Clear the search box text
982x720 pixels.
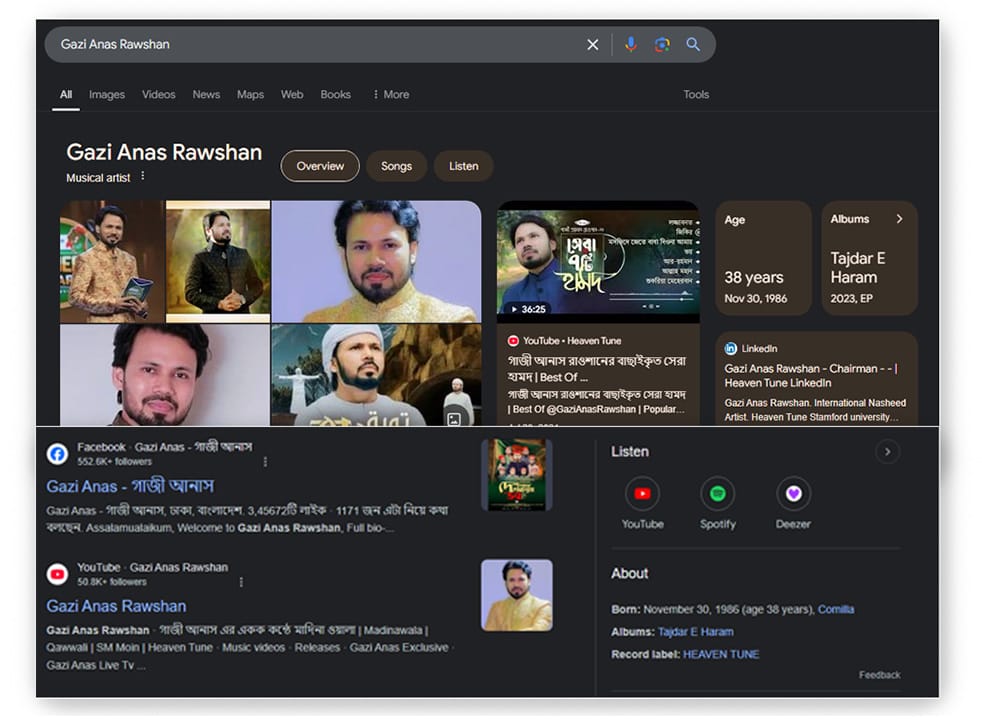tap(592, 45)
